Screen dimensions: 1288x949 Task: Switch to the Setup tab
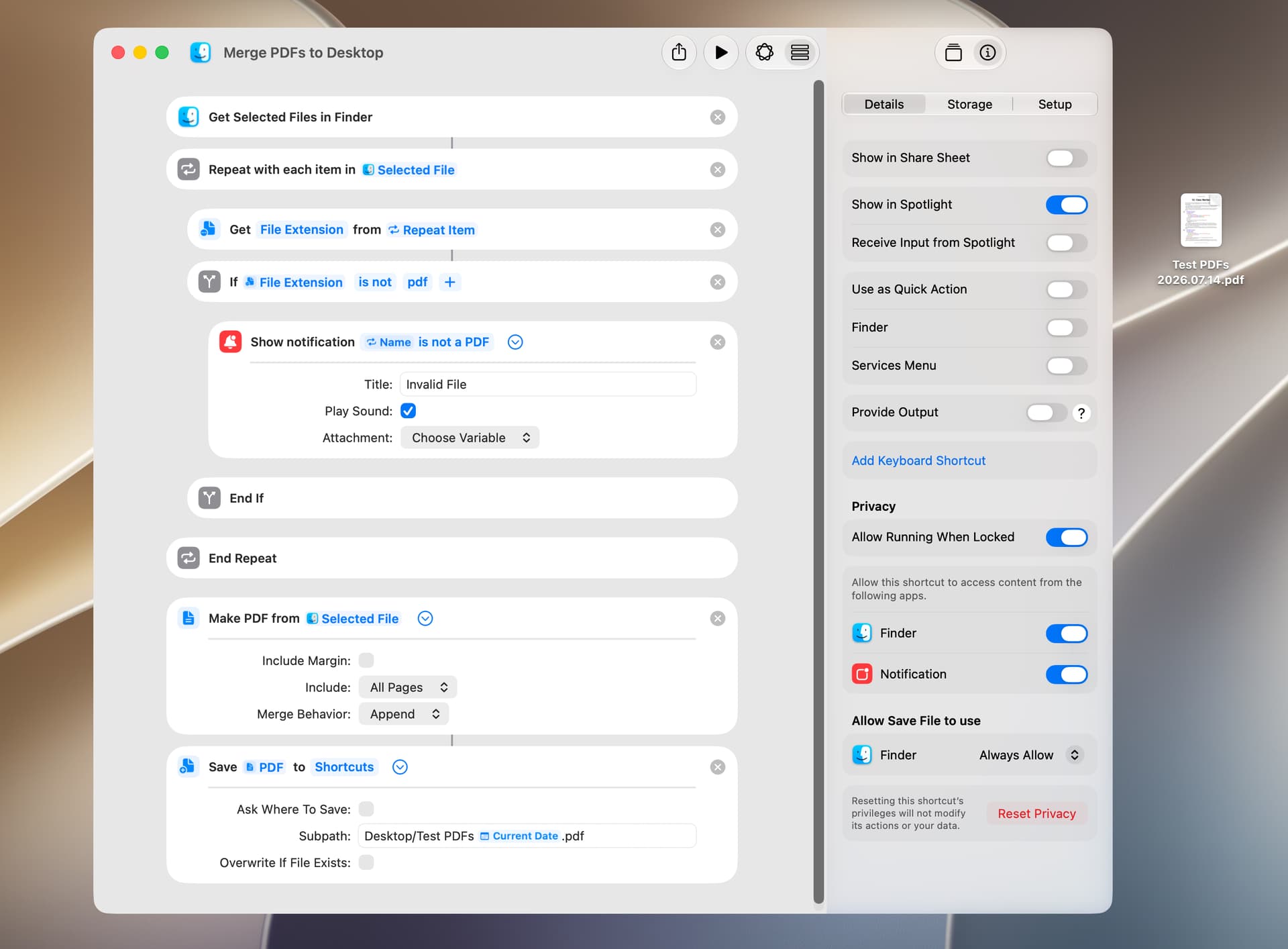[1055, 104]
